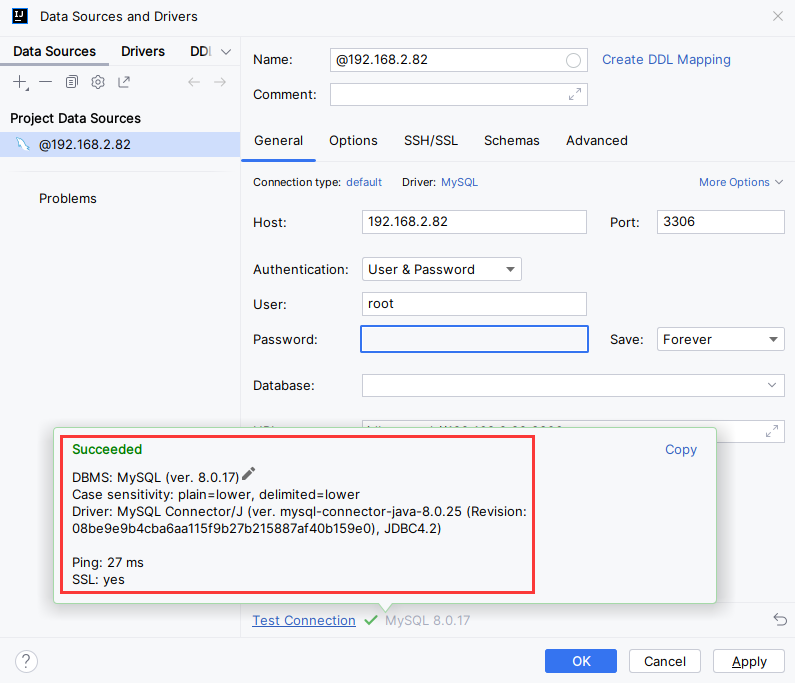Viewport: 795px width, 683px height.
Task: Select Problems in left panel
Action: coord(67,198)
